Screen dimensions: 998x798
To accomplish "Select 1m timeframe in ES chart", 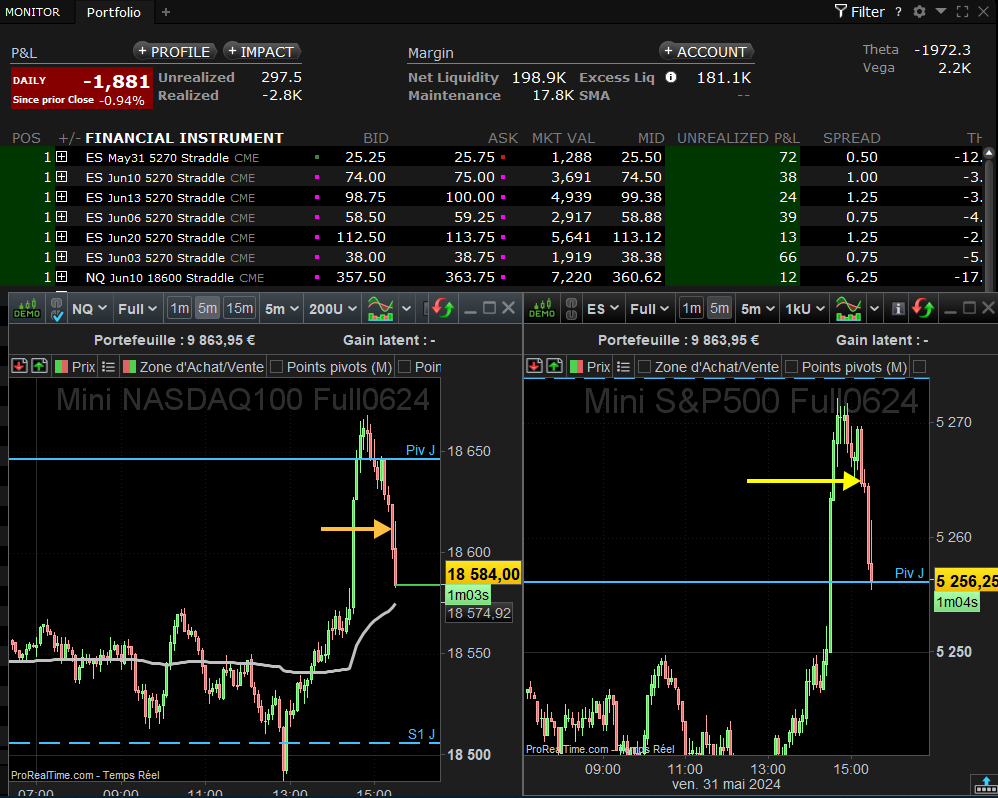I will point(692,309).
